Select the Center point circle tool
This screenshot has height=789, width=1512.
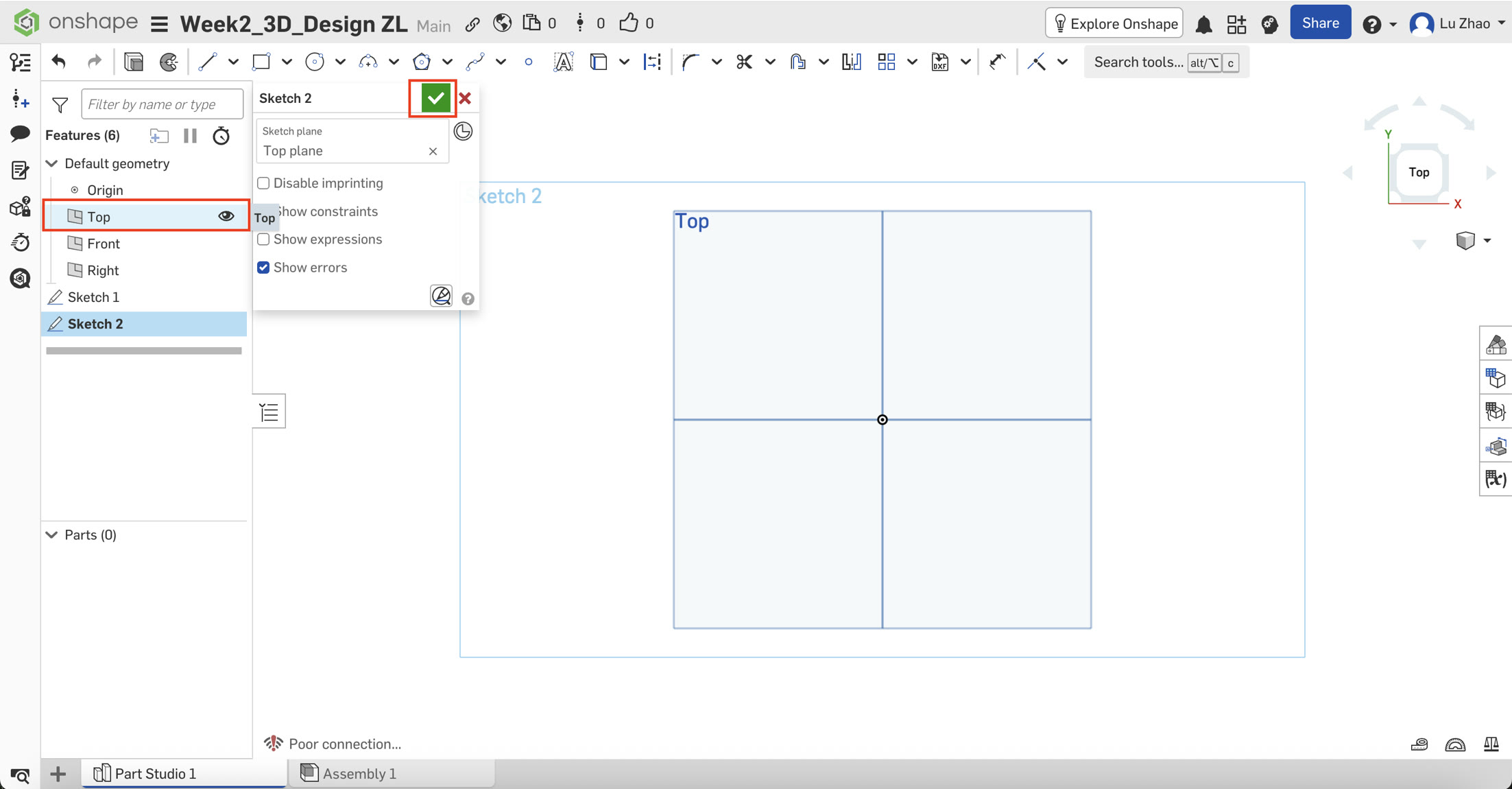coord(314,62)
